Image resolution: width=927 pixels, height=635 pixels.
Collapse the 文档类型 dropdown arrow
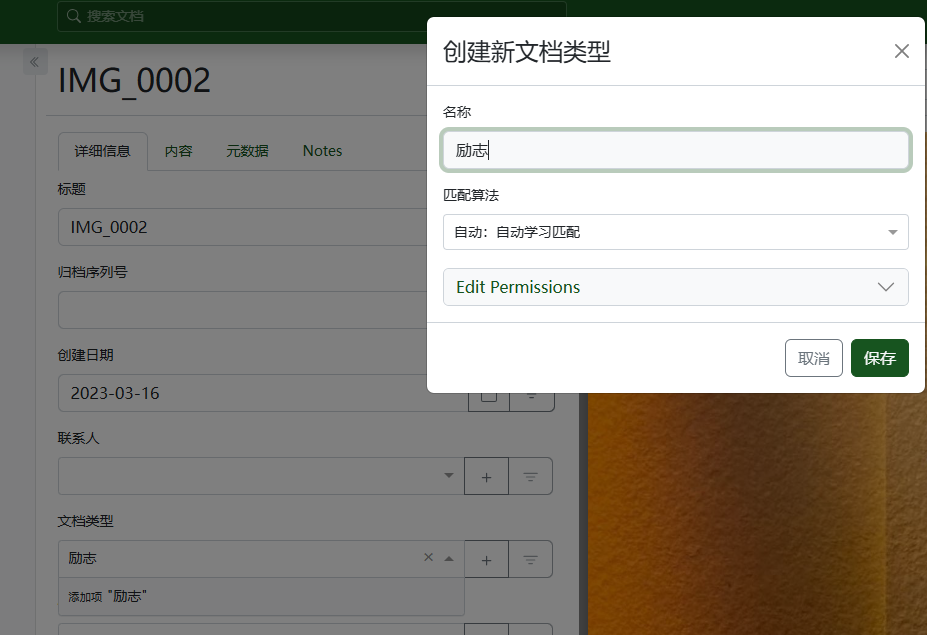[x=449, y=558]
